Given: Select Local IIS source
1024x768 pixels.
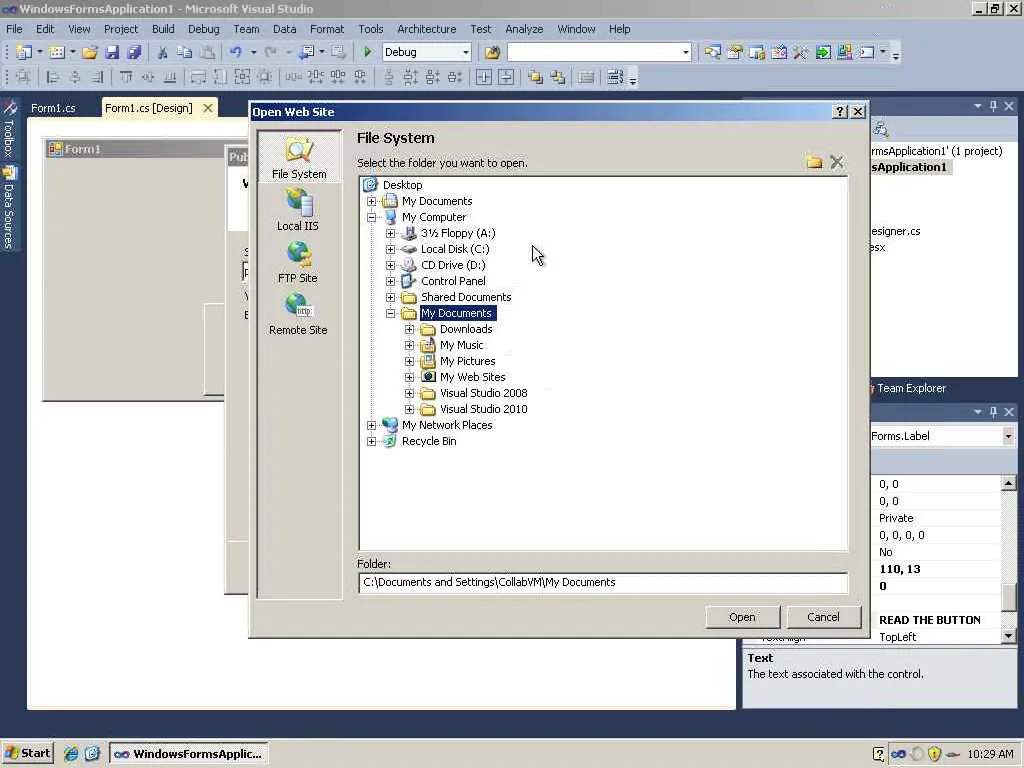Looking at the screenshot, I should pyautogui.click(x=298, y=210).
